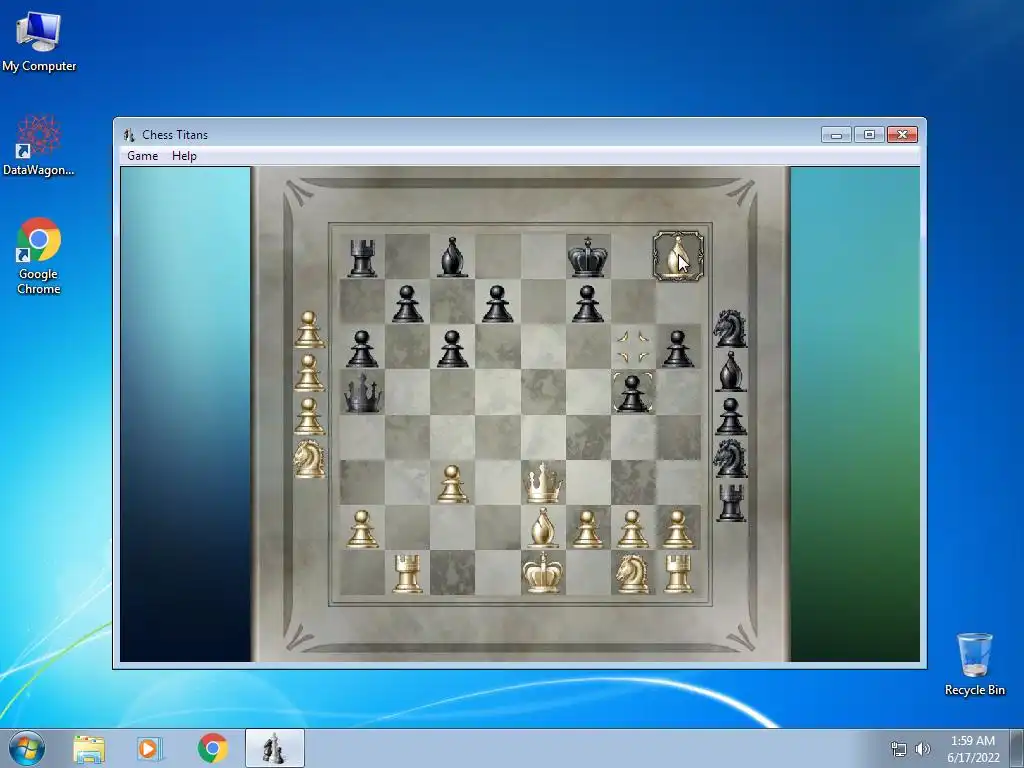The height and width of the screenshot is (768, 1024).
Task: Minimize the Chess Titans window
Action: click(837, 135)
